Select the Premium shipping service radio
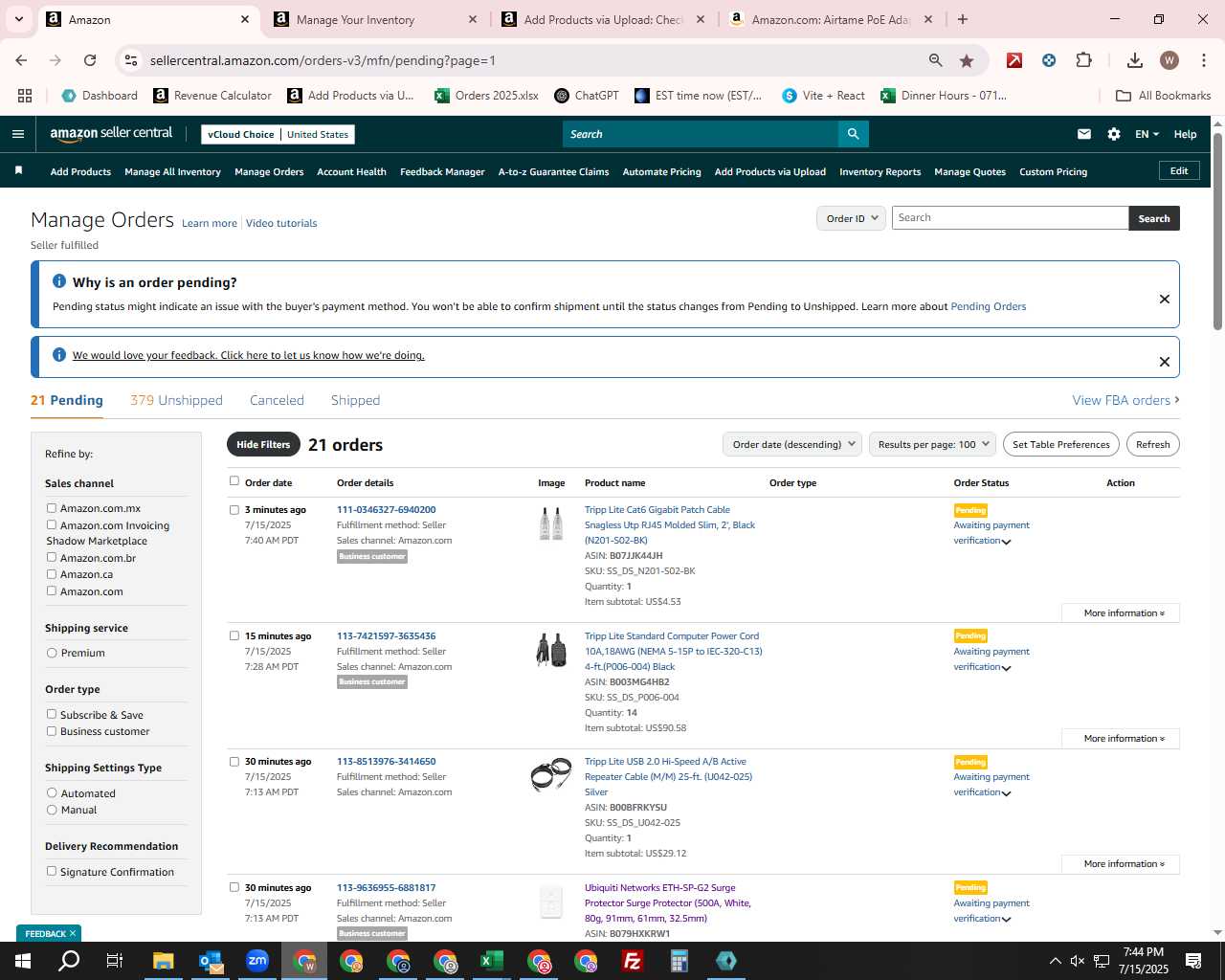The height and width of the screenshot is (980, 1225). [x=52, y=653]
